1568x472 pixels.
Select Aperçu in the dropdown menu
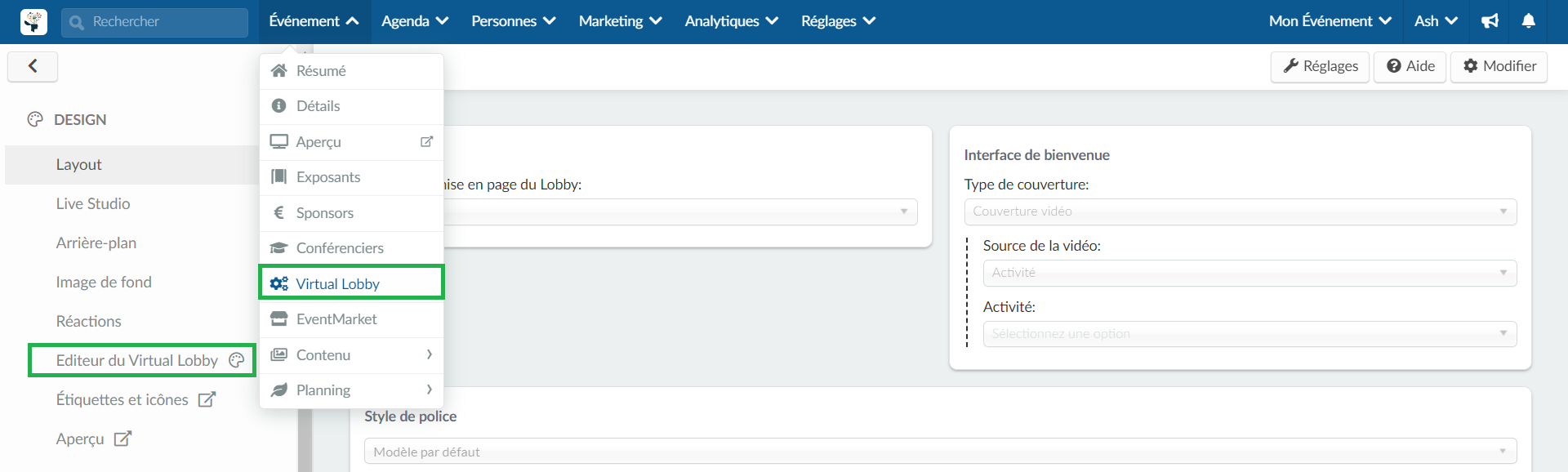[351, 142]
